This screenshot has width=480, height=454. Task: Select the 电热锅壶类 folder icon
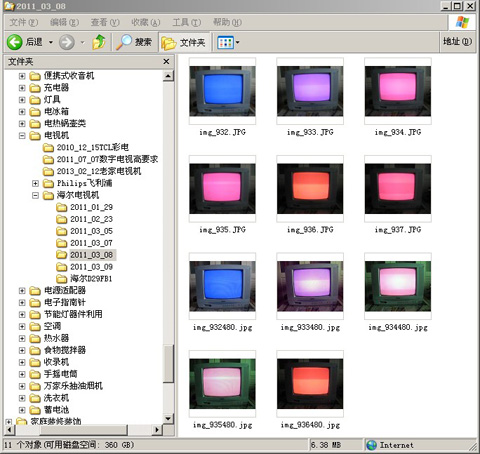pos(35,124)
